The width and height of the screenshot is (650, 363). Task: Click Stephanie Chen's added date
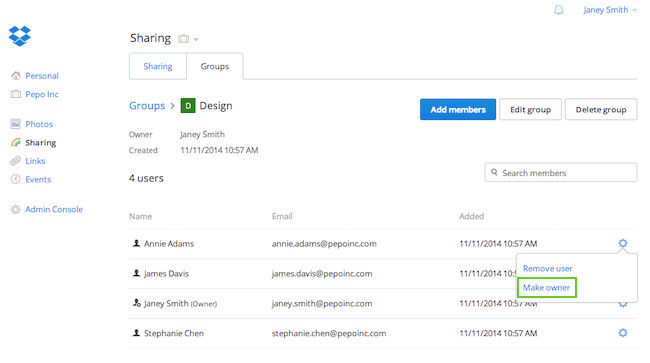[498, 333]
